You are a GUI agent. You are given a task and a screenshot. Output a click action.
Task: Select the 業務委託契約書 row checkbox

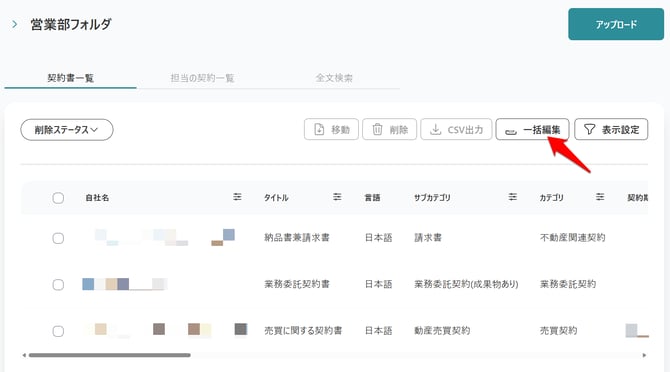pos(58,284)
